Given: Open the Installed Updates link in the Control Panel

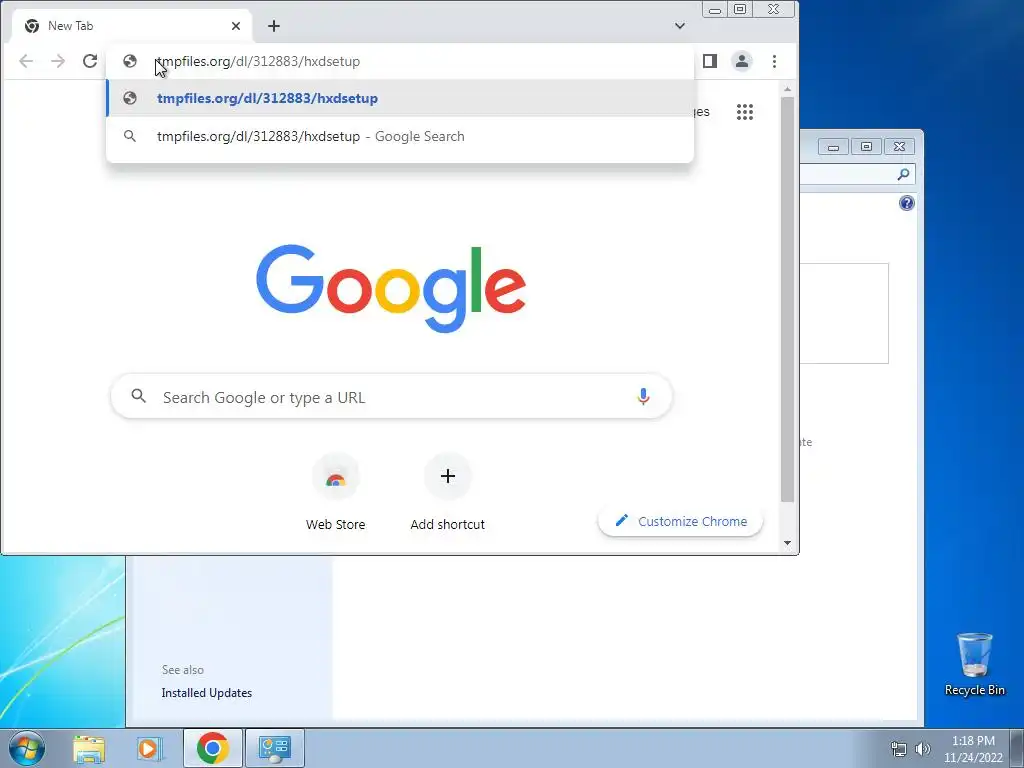Looking at the screenshot, I should pyautogui.click(x=206, y=693).
